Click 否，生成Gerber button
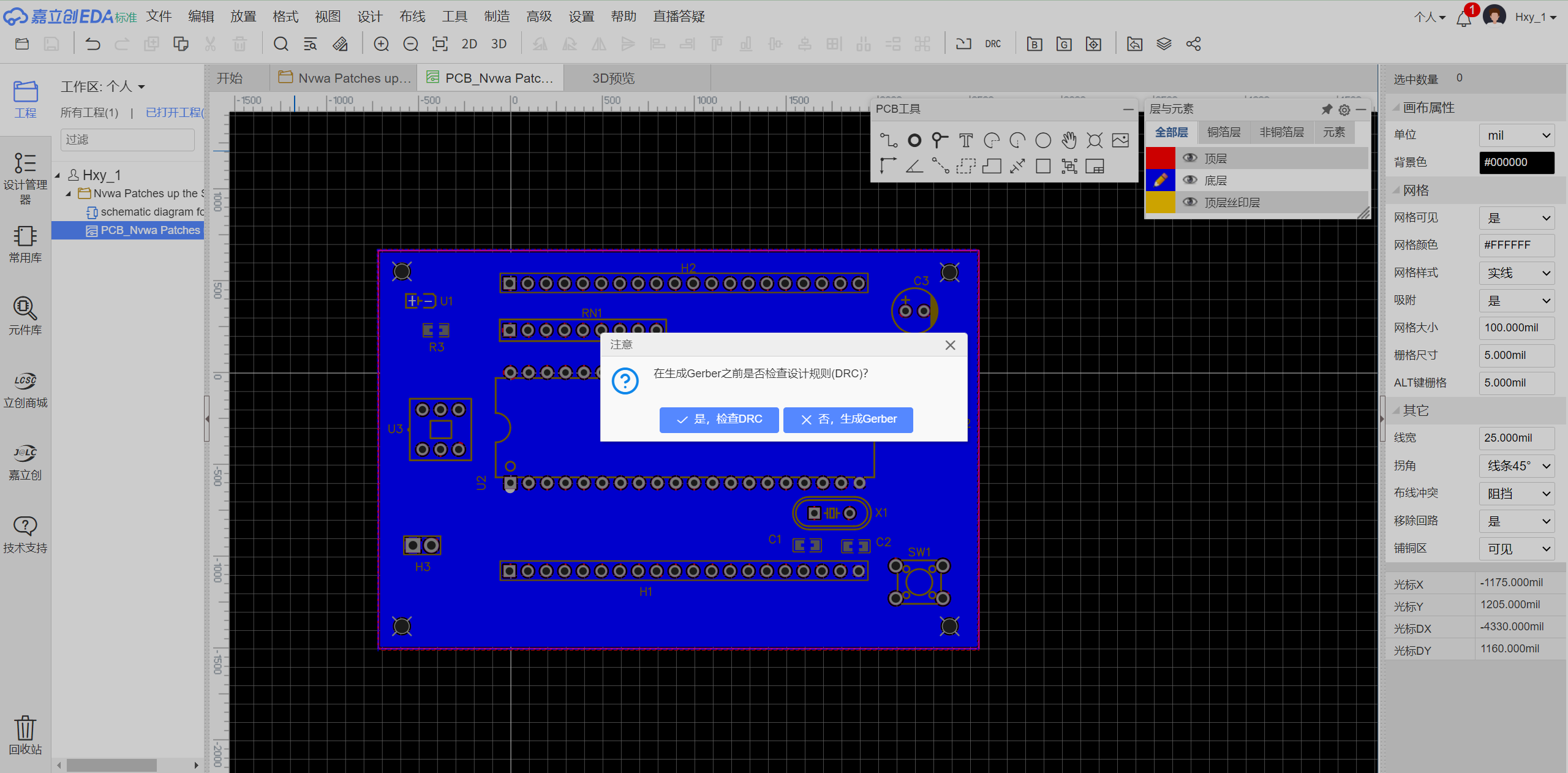The height and width of the screenshot is (773, 1568). pyautogui.click(x=848, y=420)
